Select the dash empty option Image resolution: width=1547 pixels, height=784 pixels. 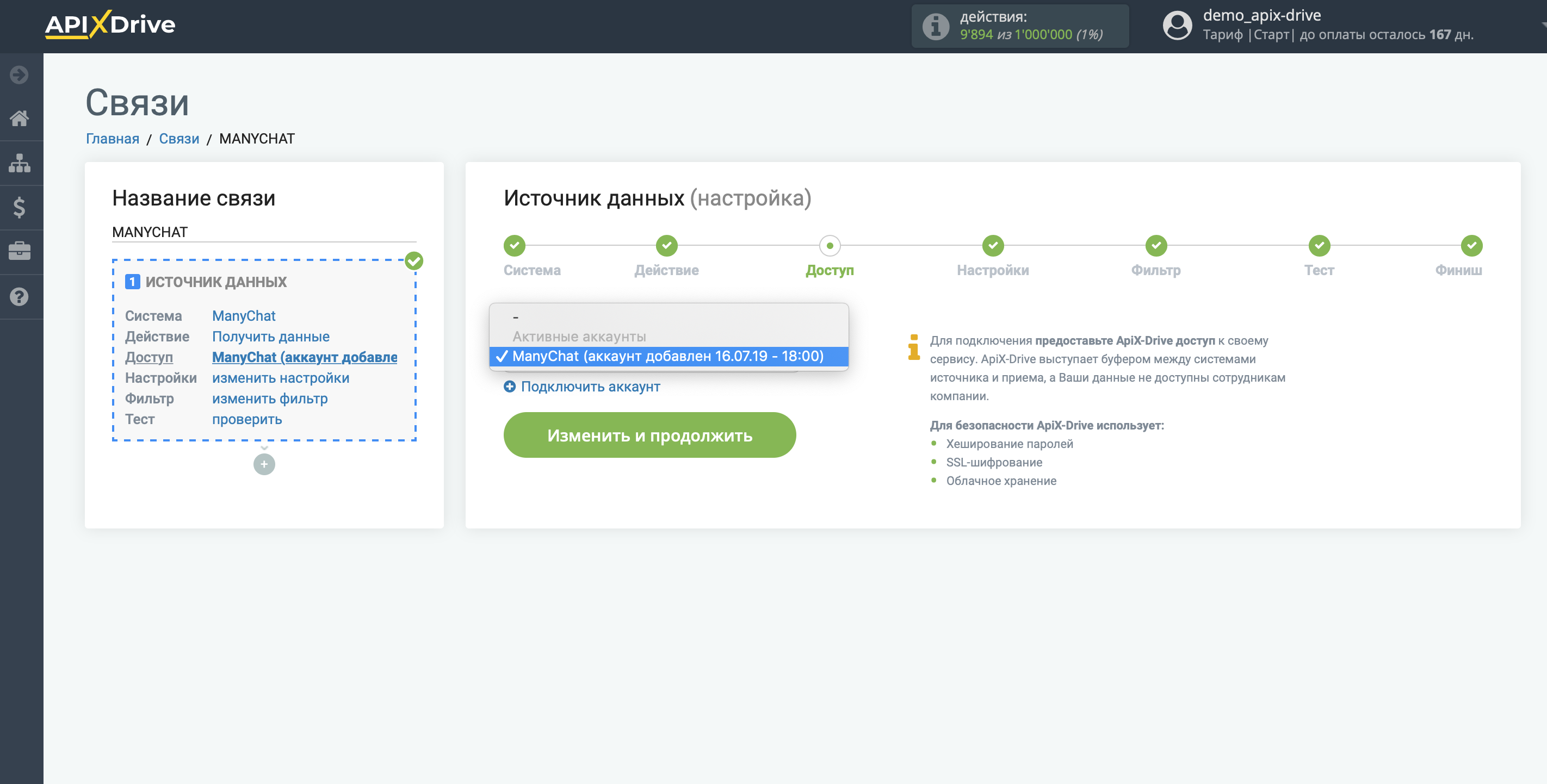pyautogui.click(x=669, y=316)
